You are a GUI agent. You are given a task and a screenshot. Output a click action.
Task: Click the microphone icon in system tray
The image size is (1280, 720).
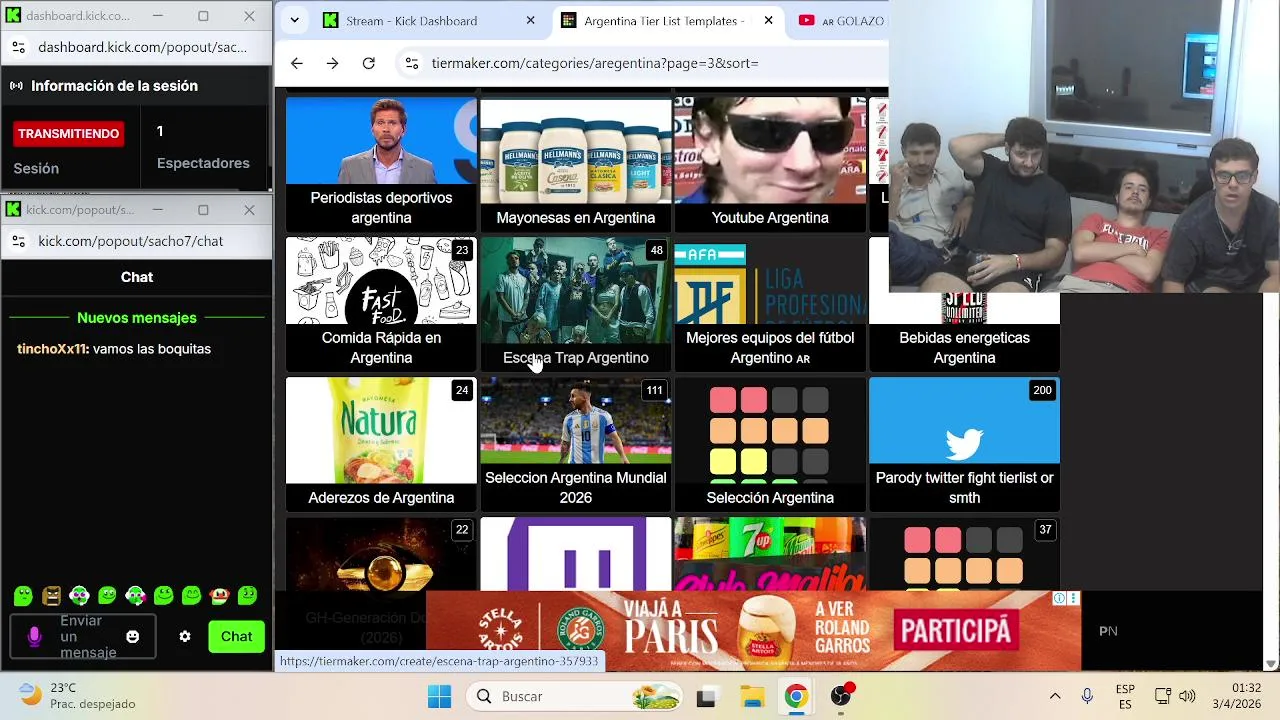coord(1087,696)
